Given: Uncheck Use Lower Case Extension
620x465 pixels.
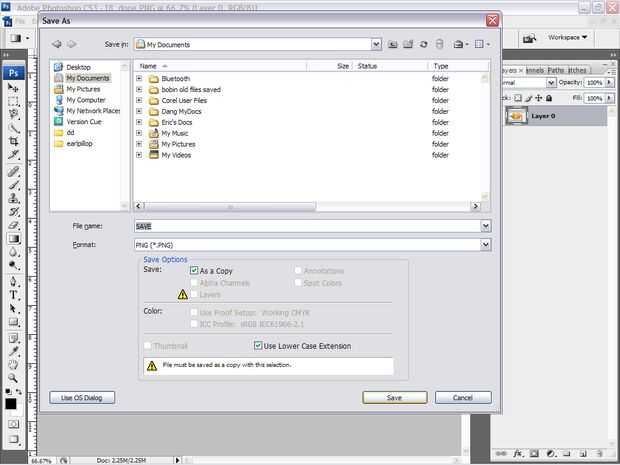Looking at the screenshot, I should (258, 346).
